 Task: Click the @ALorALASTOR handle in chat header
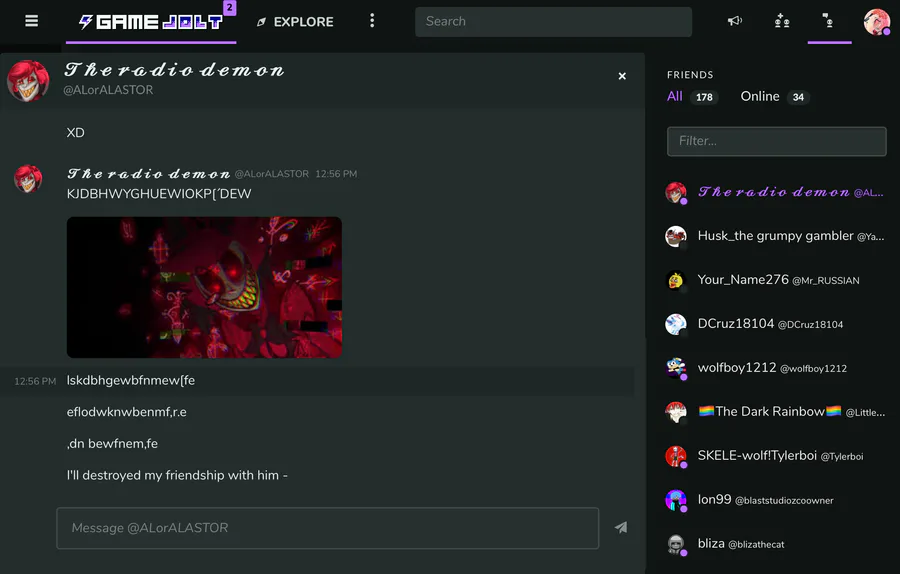108,90
